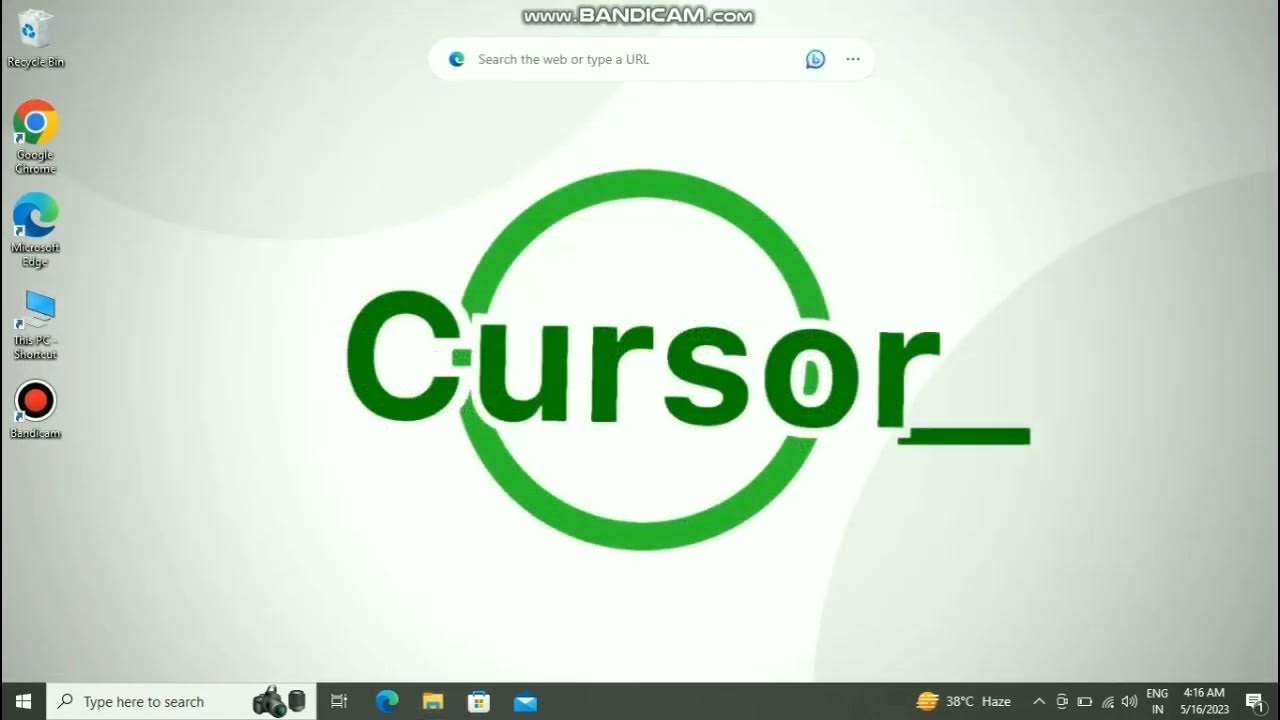Open volume speaker tray icon
The image size is (1280, 720).
1130,701
